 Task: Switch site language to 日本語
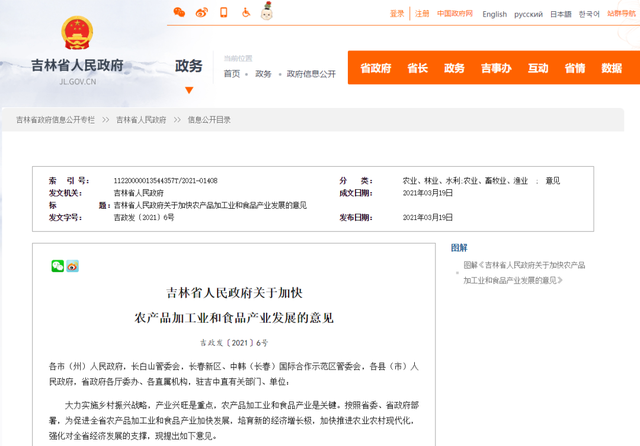[561, 14]
